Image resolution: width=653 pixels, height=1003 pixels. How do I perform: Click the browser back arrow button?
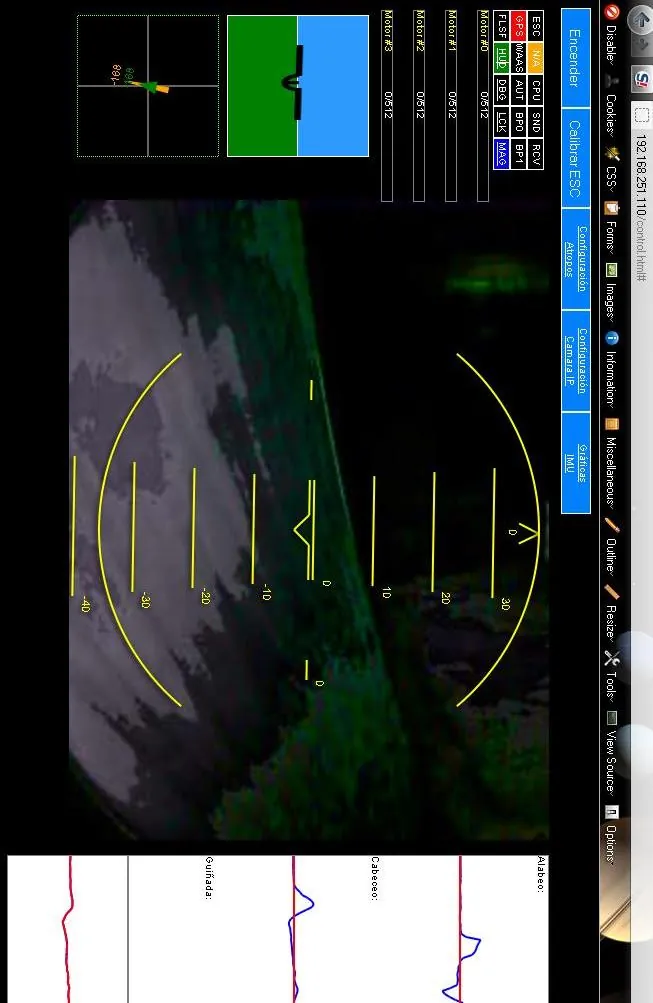pos(640,20)
